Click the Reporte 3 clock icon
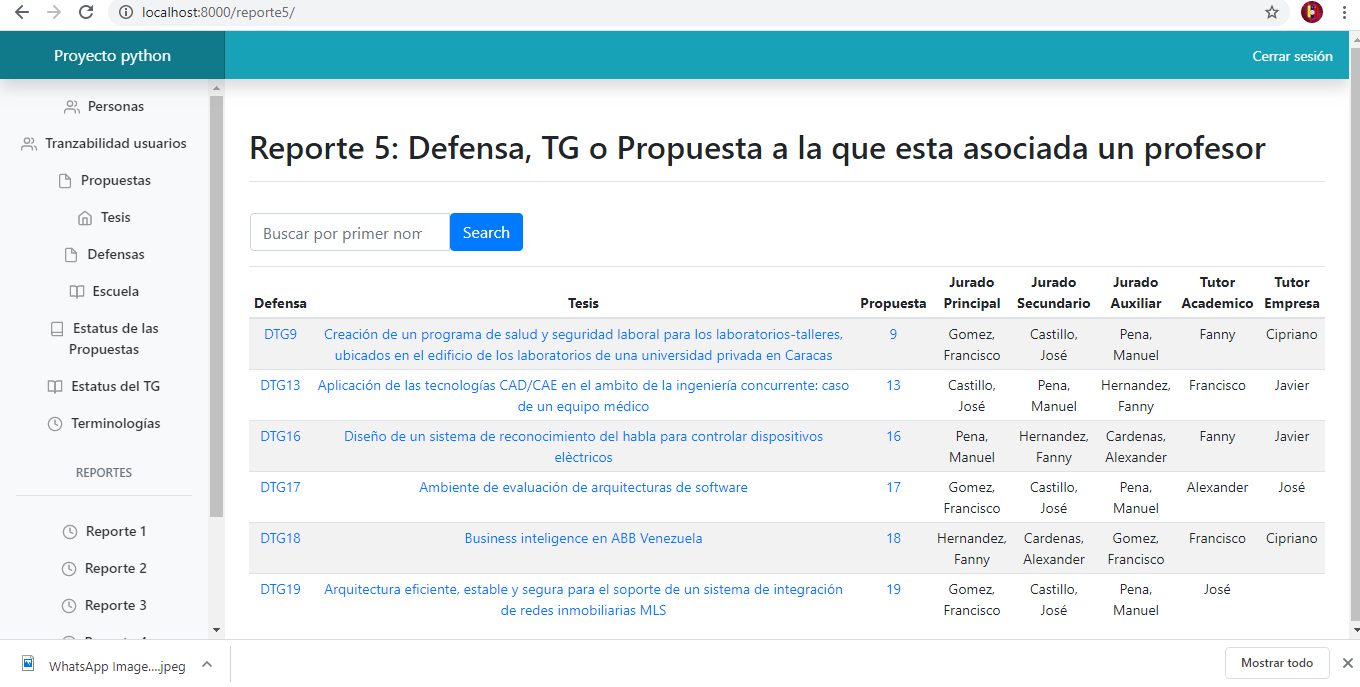The width and height of the screenshot is (1360, 687). [69, 606]
